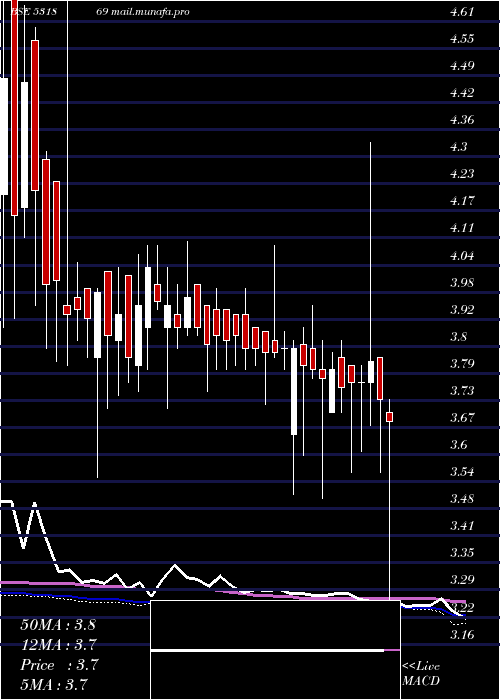Select the 4.04 price level label
This screenshot has height=700, width=500.
[462, 256]
